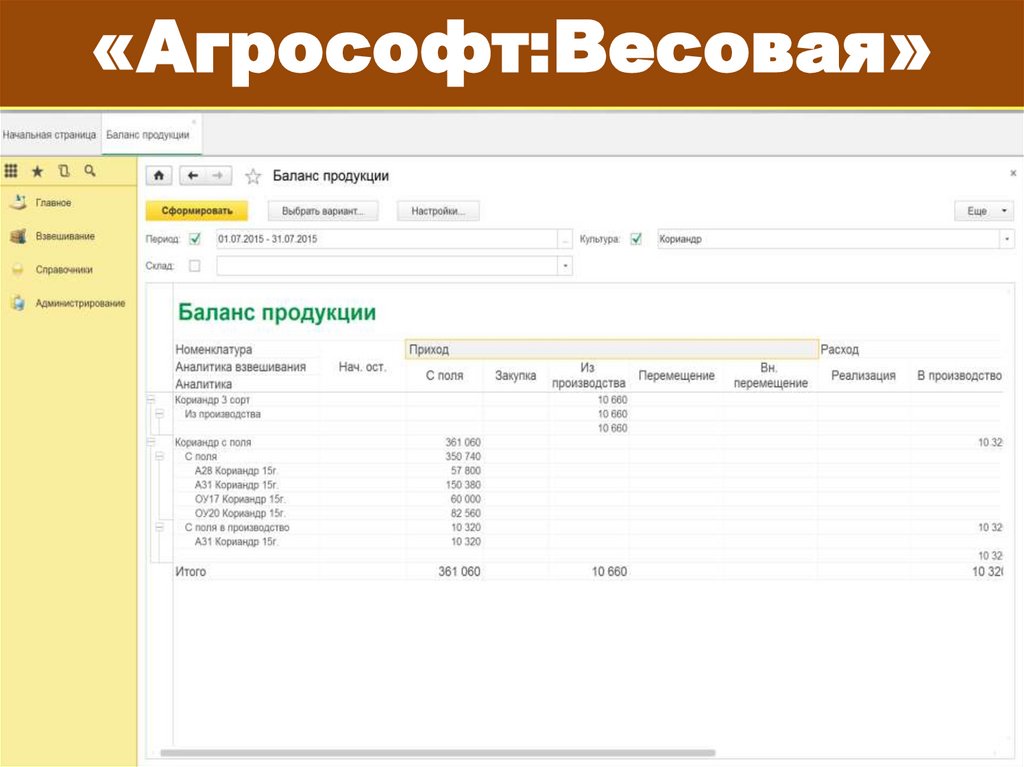Screen dimensions: 1024x767
Task: Navigate forward with the right arrow
Action: point(217,175)
